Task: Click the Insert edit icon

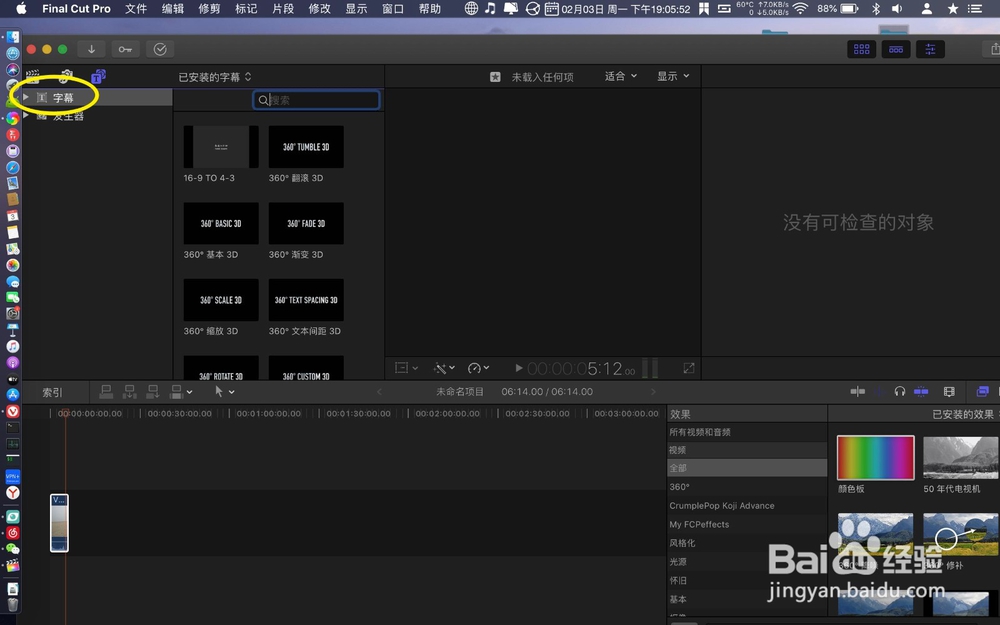Action: click(x=129, y=392)
